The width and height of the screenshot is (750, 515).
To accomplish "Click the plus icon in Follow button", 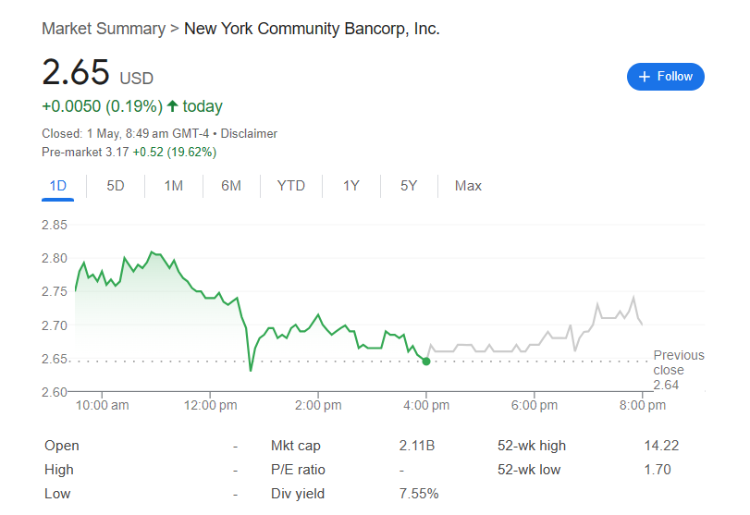I will pyautogui.click(x=644, y=76).
